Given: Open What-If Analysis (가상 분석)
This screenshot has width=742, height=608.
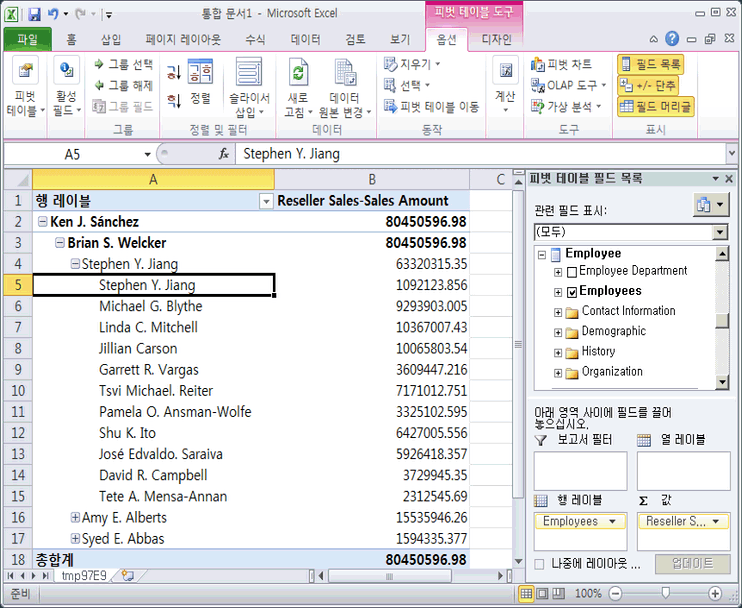Looking at the screenshot, I should tap(566, 106).
